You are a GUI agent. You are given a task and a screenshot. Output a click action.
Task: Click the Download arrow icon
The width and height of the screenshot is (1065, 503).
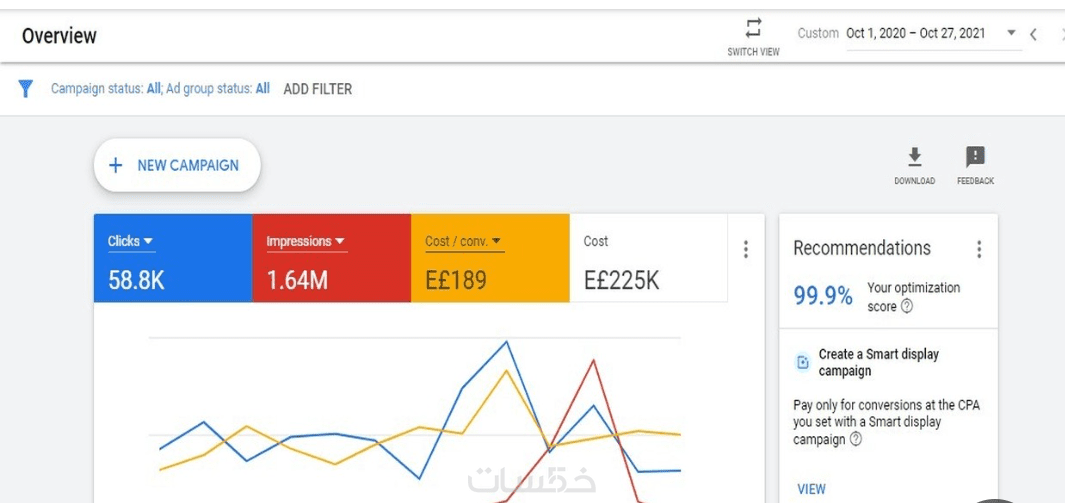pyautogui.click(x=914, y=157)
